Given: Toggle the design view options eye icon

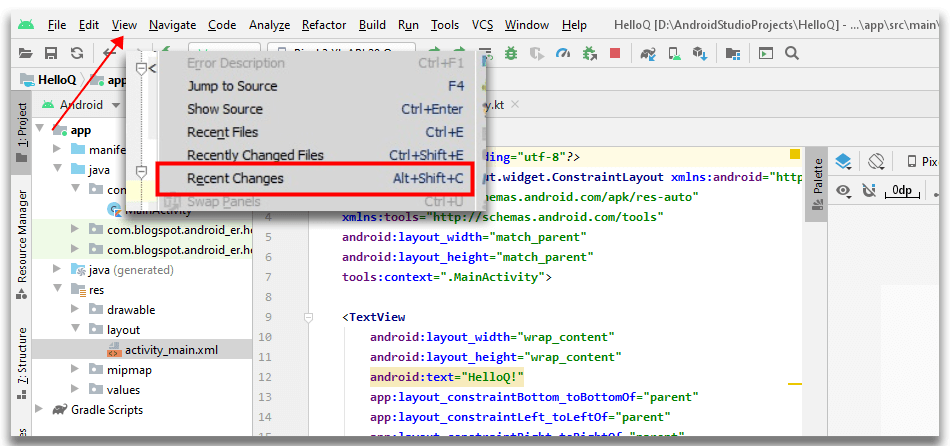Looking at the screenshot, I should (x=844, y=190).
